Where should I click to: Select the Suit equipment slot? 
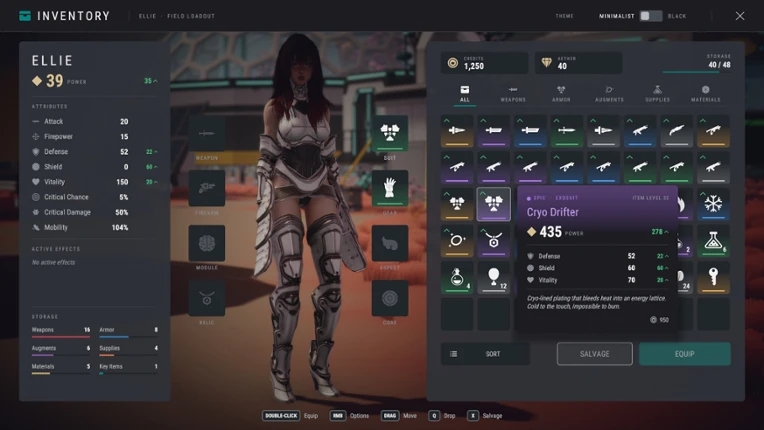coord(390,133)
